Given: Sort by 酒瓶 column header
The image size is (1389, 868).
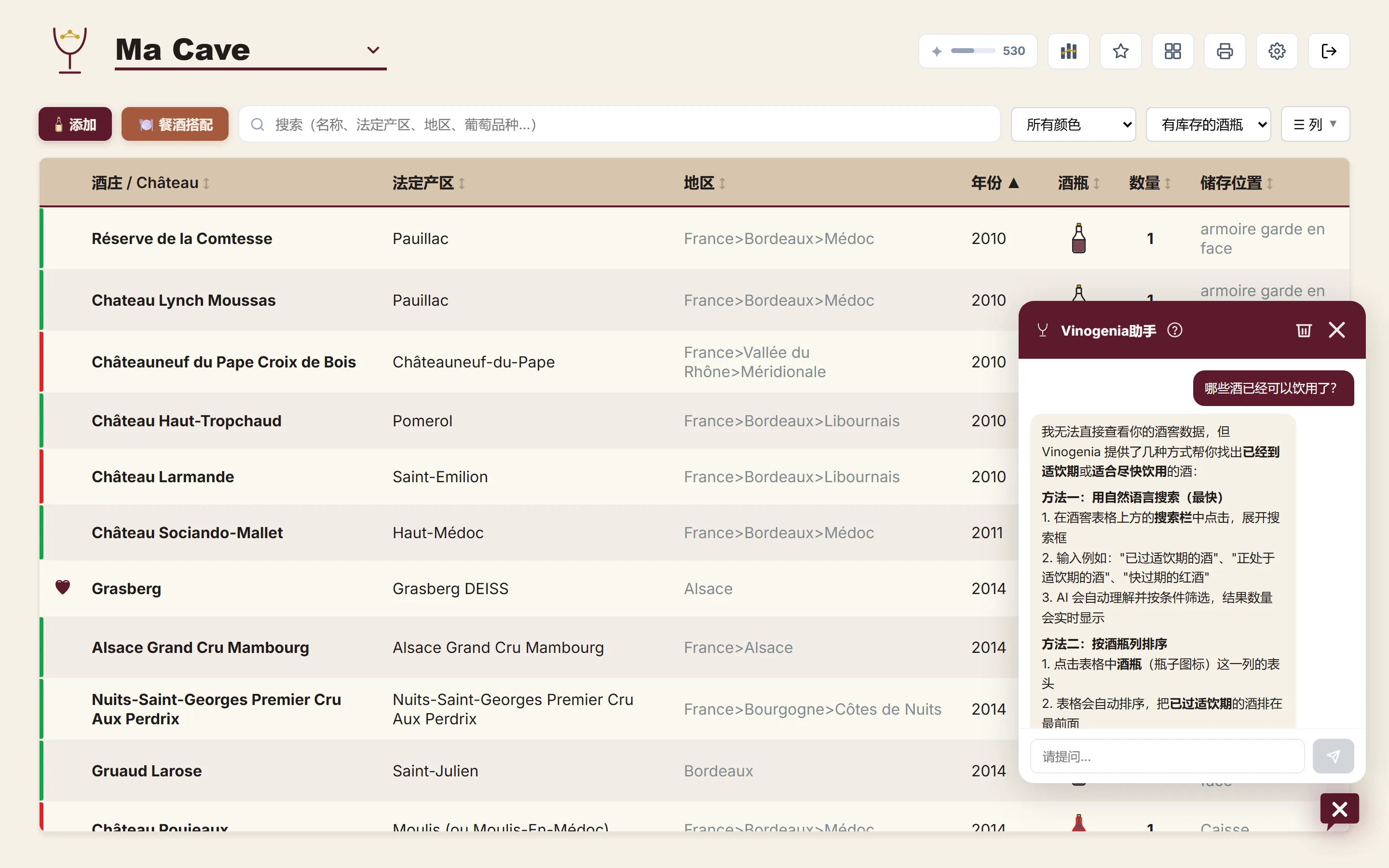Looking at the screenshot, I should tap(1078, 183).
